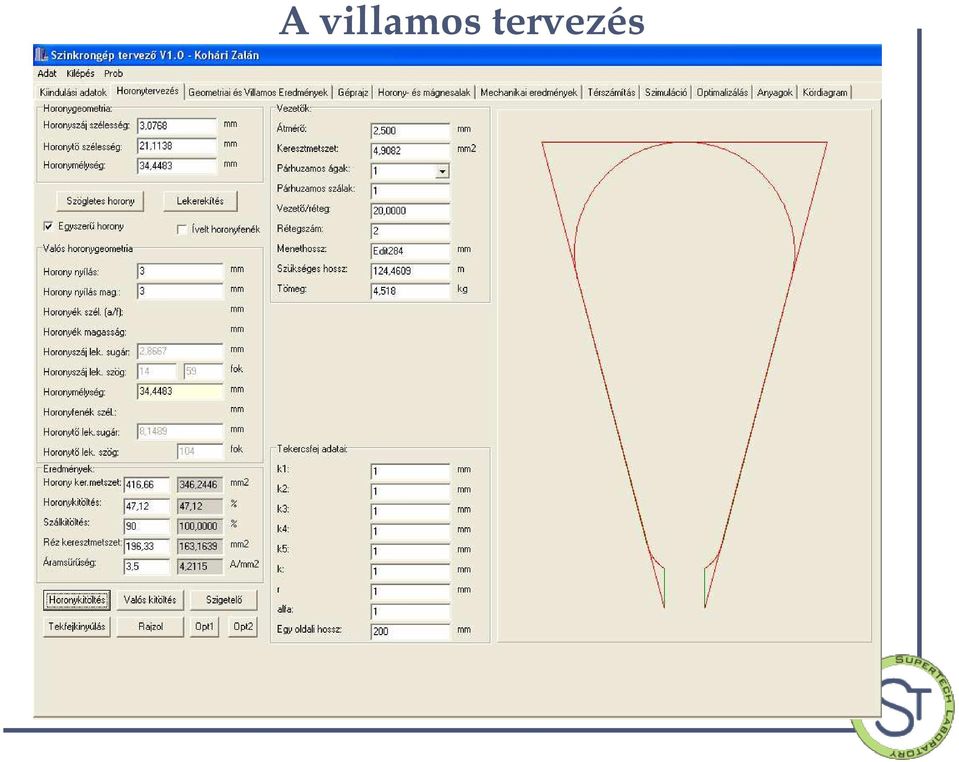Click the Horonykitöltés button
This screenshot has width=959, height=762.
pyautogui.click(x=77, y=600)
